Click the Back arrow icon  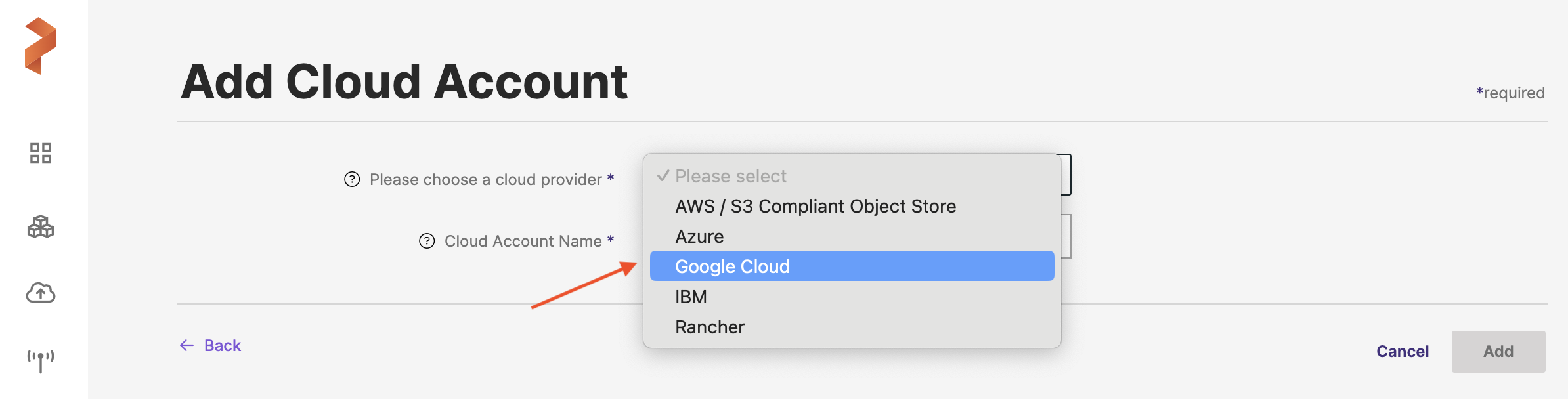pyautogui.click(x=187, y=345)
